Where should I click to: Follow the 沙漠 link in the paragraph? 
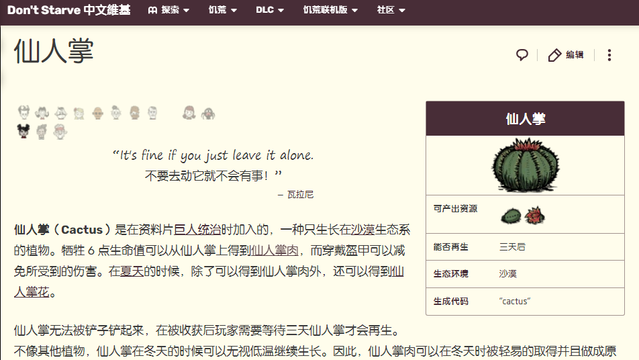(x=363, y=230)
